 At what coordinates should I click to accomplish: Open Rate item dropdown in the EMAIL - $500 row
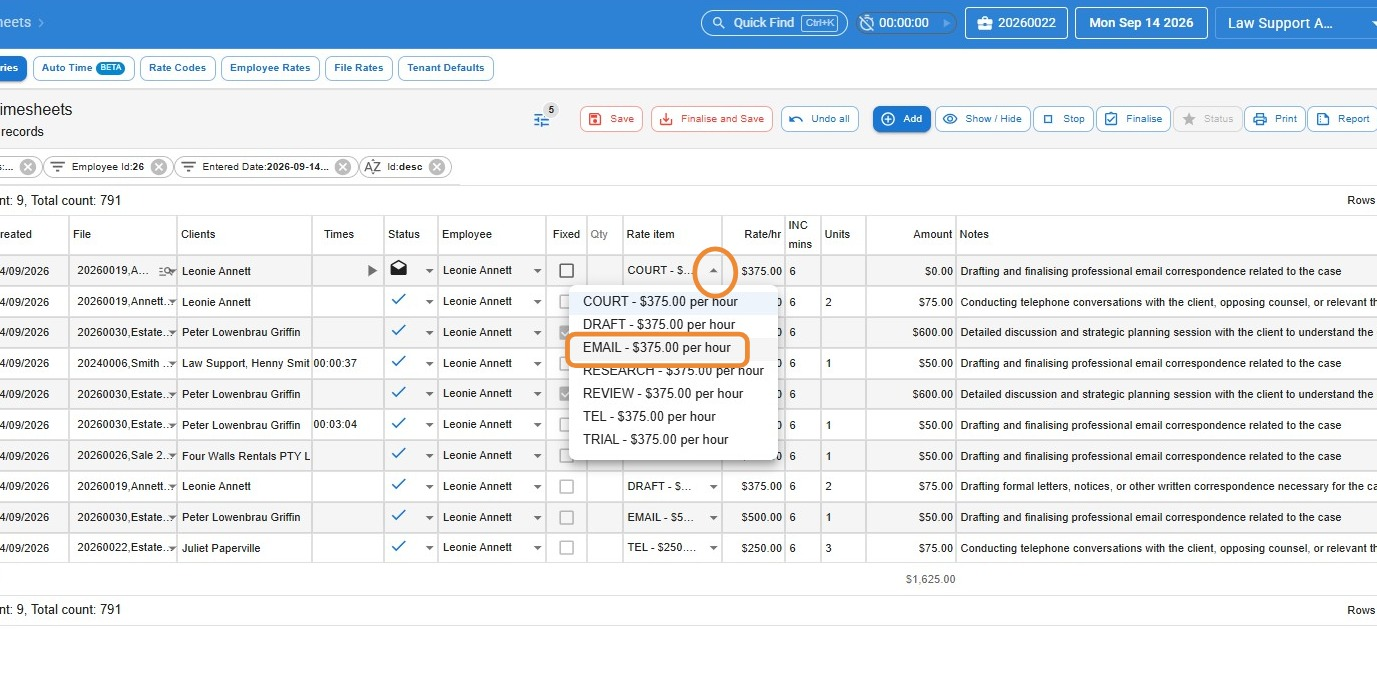click(x=713, y=518)
